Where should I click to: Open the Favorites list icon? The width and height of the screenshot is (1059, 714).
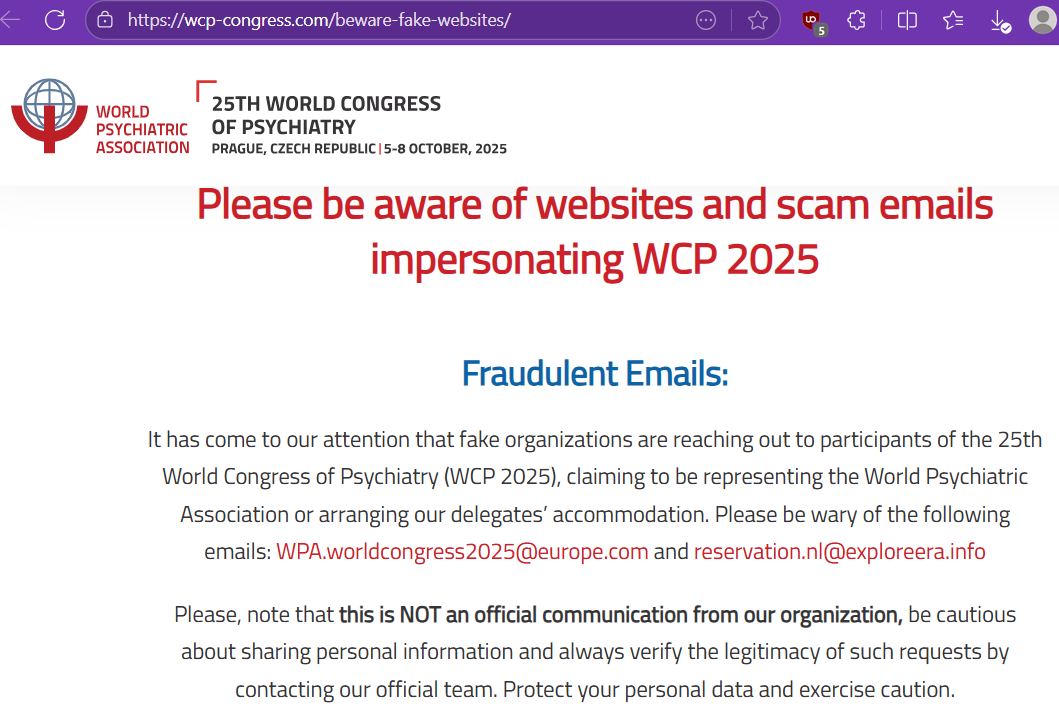click(x=953, y=20)
